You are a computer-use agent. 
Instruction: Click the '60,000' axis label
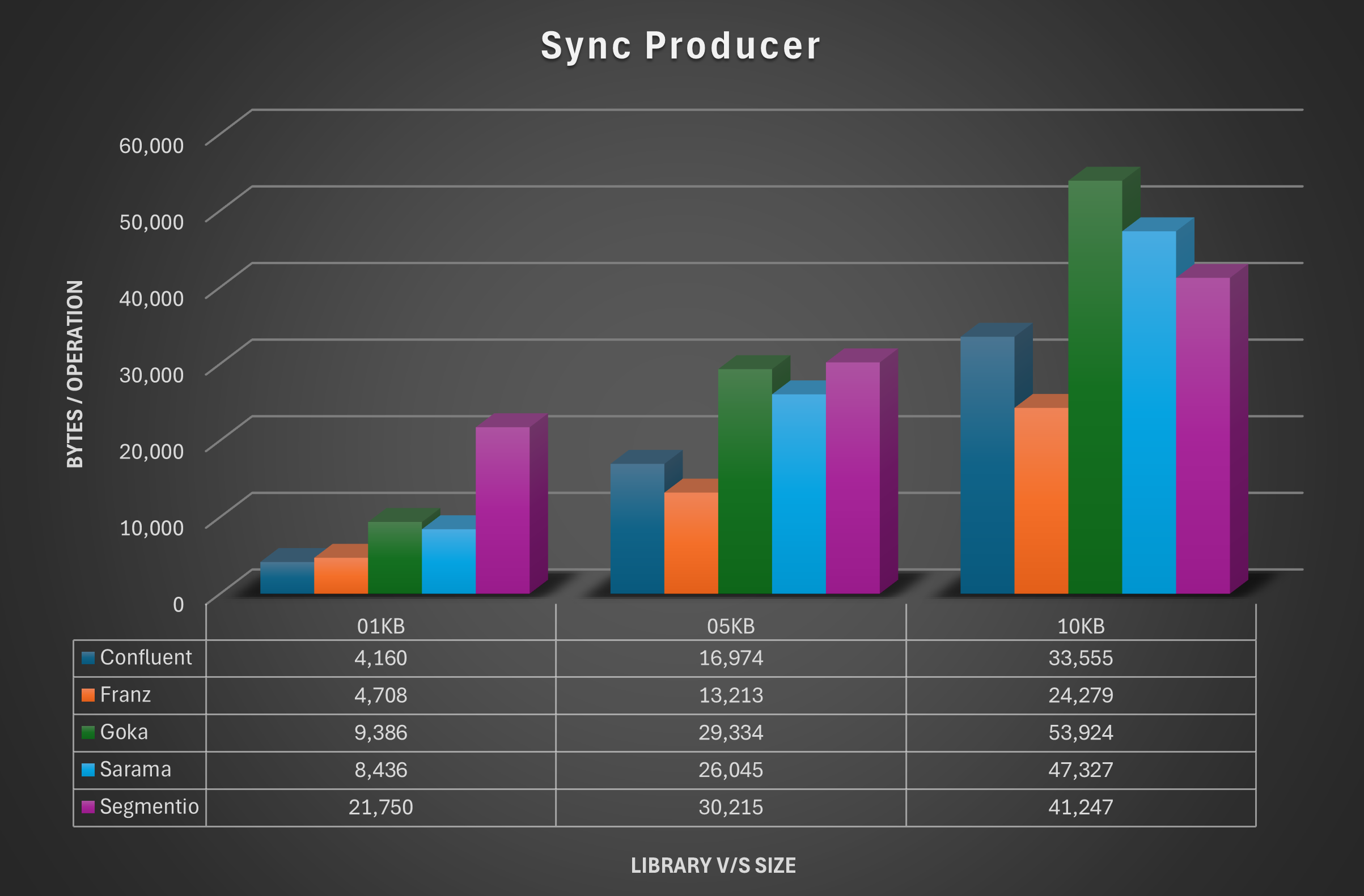click(151, 146)
